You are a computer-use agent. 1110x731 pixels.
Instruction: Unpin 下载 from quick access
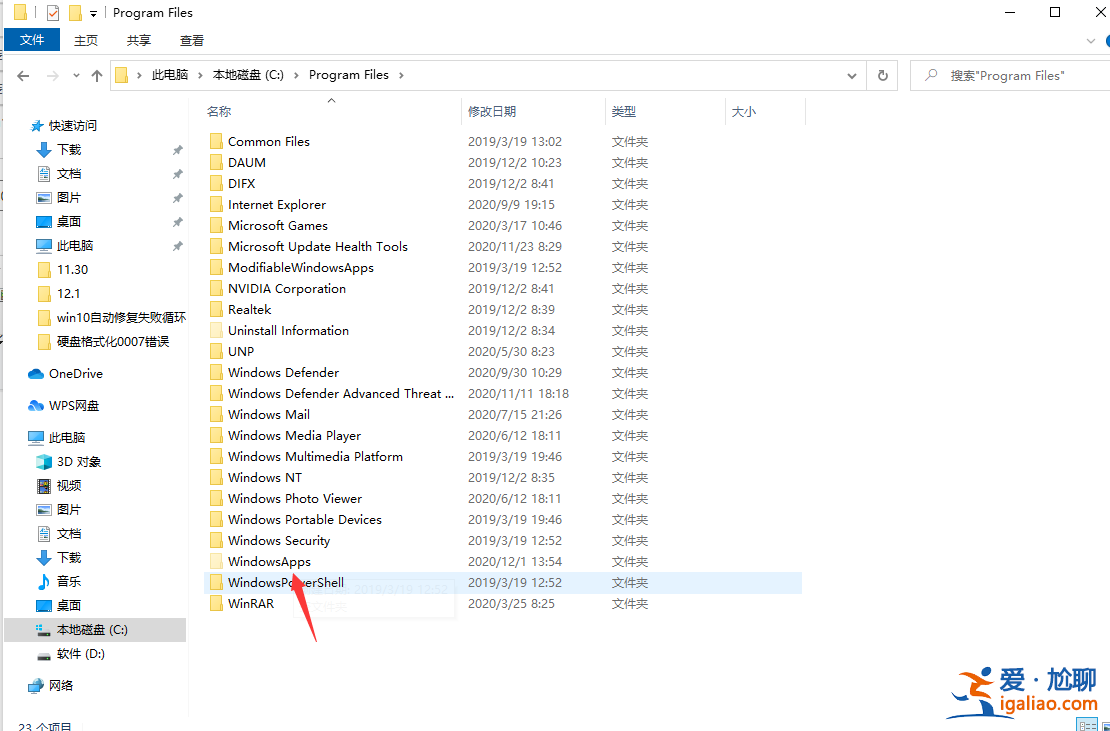(178, 149)
